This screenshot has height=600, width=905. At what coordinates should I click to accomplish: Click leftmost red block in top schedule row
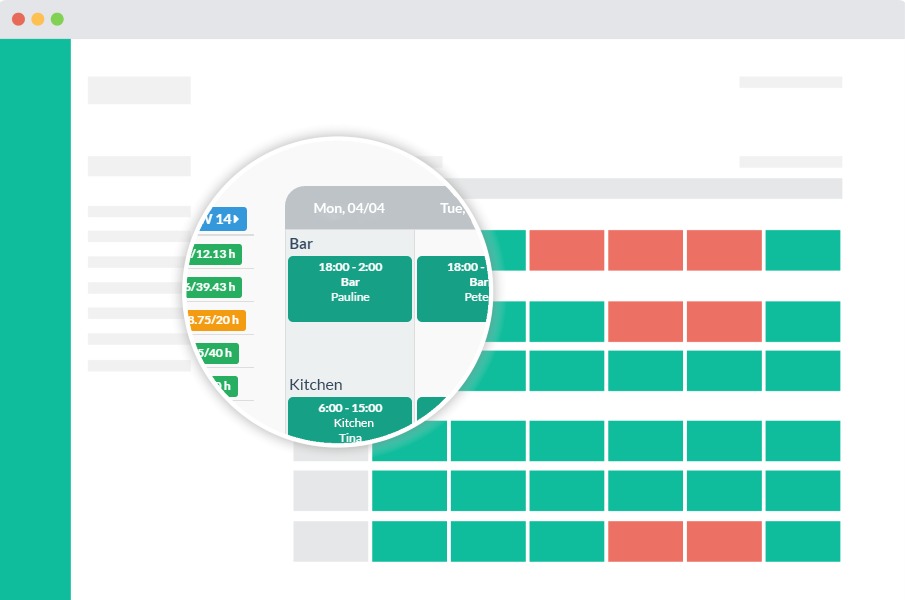point(566,250)
